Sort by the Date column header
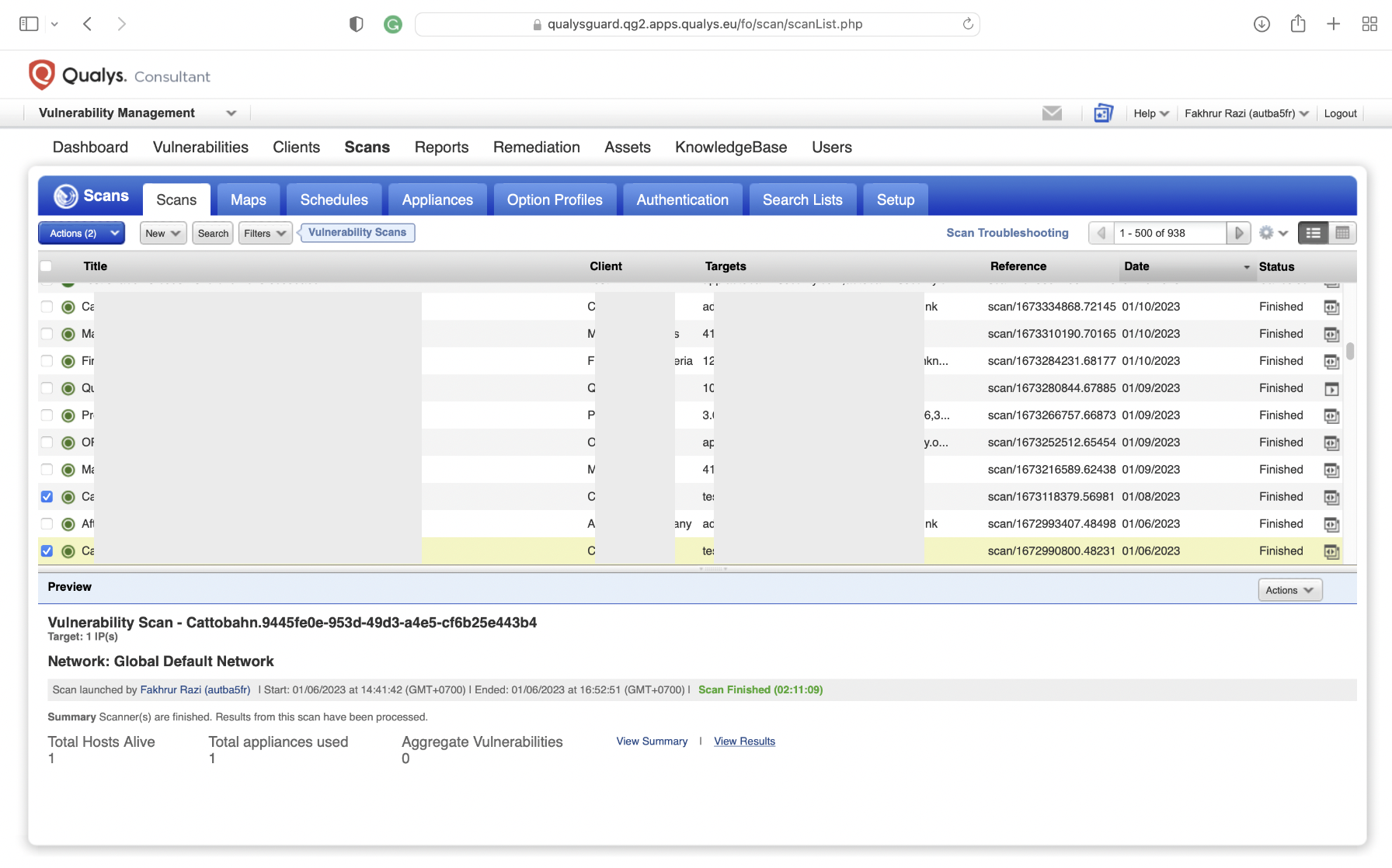Screen dimensions: 1392x868 click(x=1187, y=266)
